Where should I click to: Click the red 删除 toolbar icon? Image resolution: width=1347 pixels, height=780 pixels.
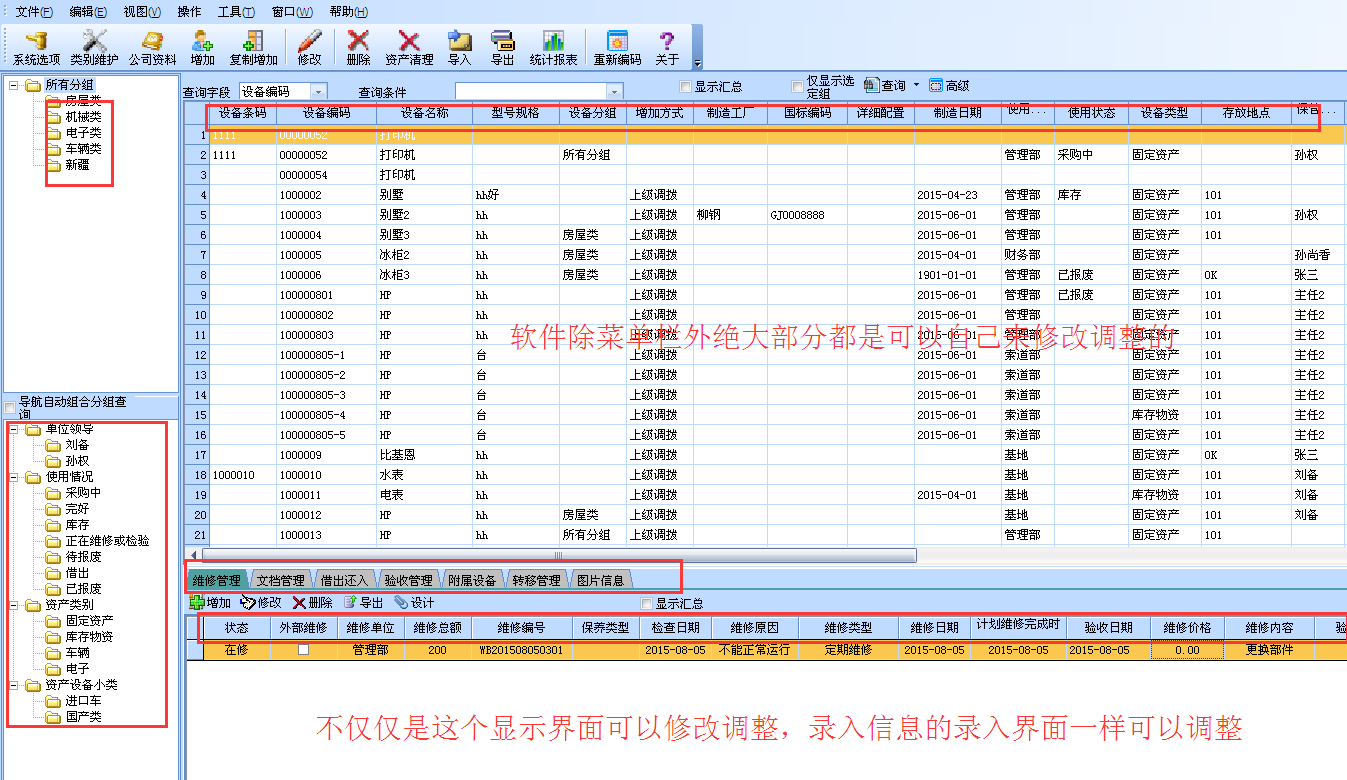[358, 47]
